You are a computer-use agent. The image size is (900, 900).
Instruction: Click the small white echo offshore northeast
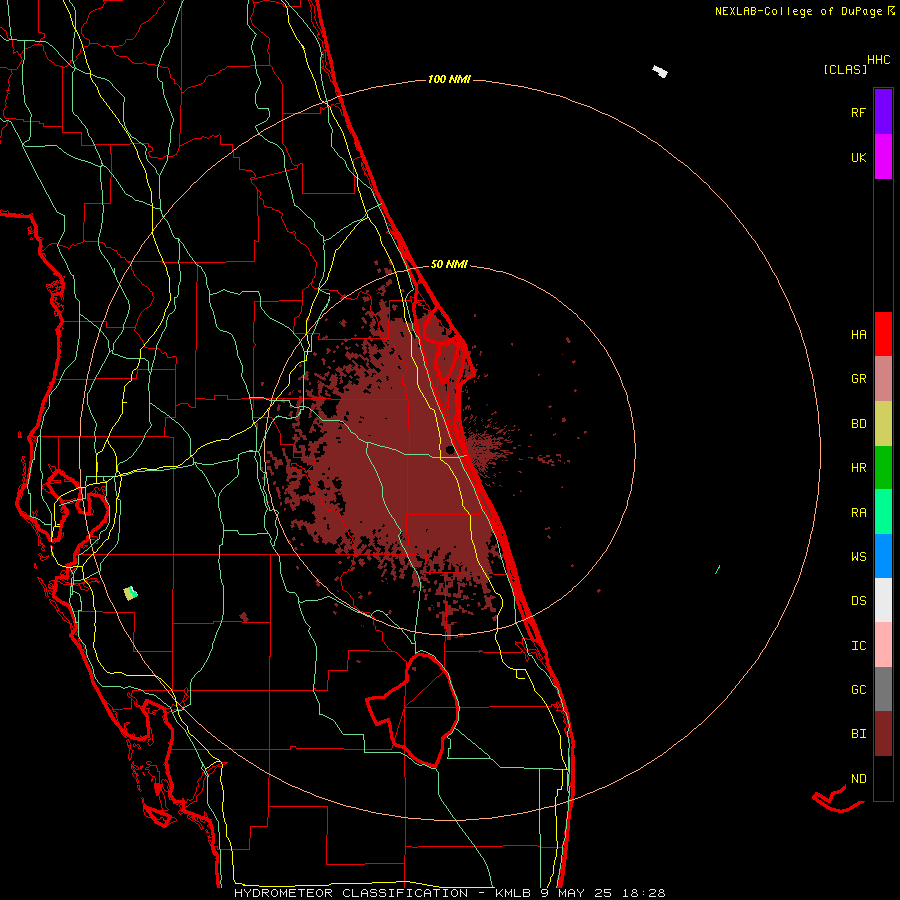tap(660, 72)
